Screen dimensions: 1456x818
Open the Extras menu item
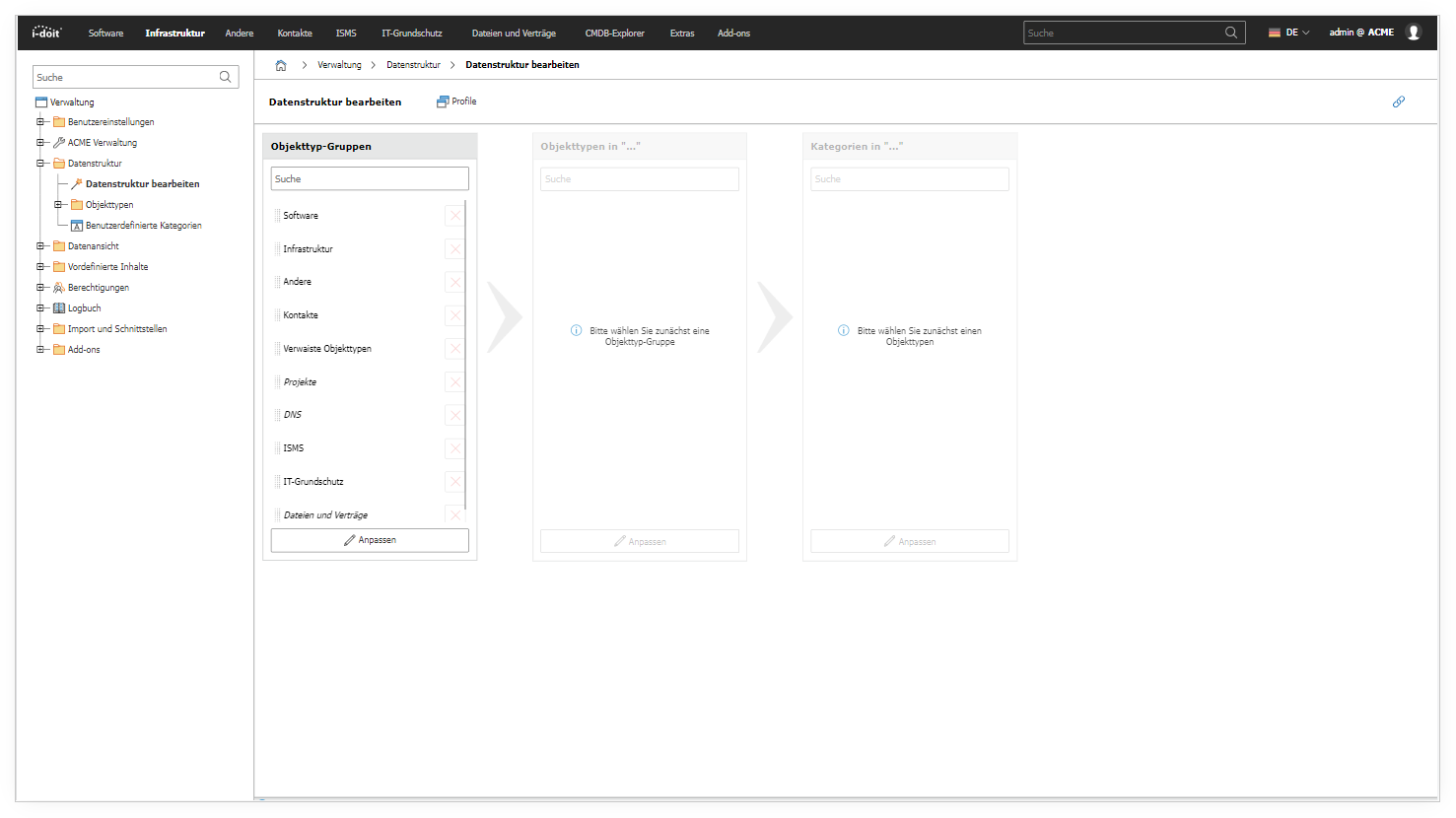coord(682,34)
